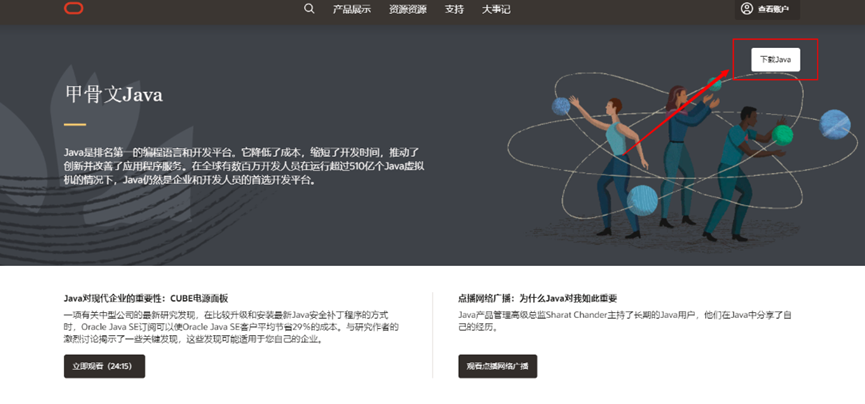The image size is (865, 404).
Task: Click the 立即观看 (24:15) button
Action: tap(104, 366)
